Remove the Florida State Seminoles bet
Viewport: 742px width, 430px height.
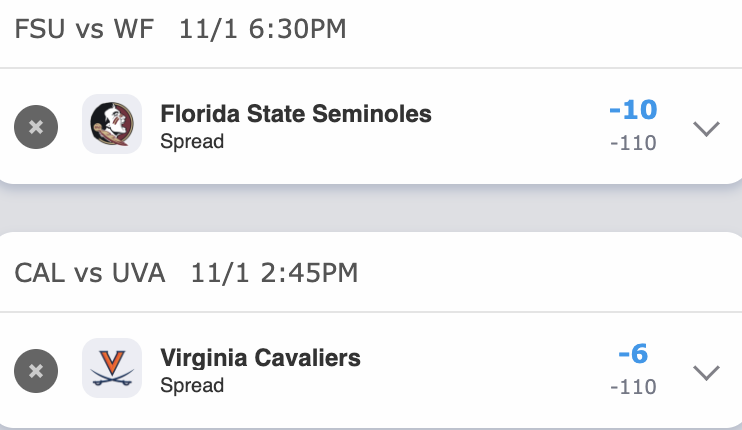36,127
